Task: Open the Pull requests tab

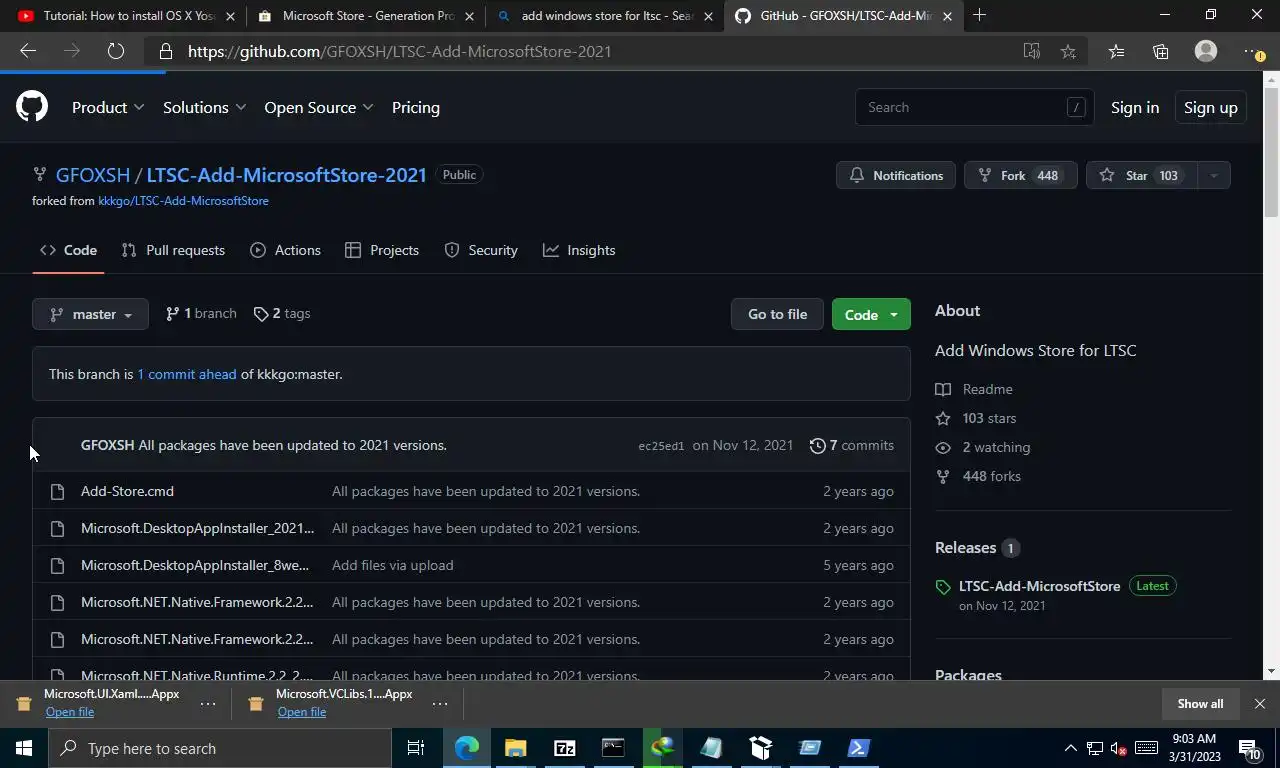Action: (x=173, y=250)
